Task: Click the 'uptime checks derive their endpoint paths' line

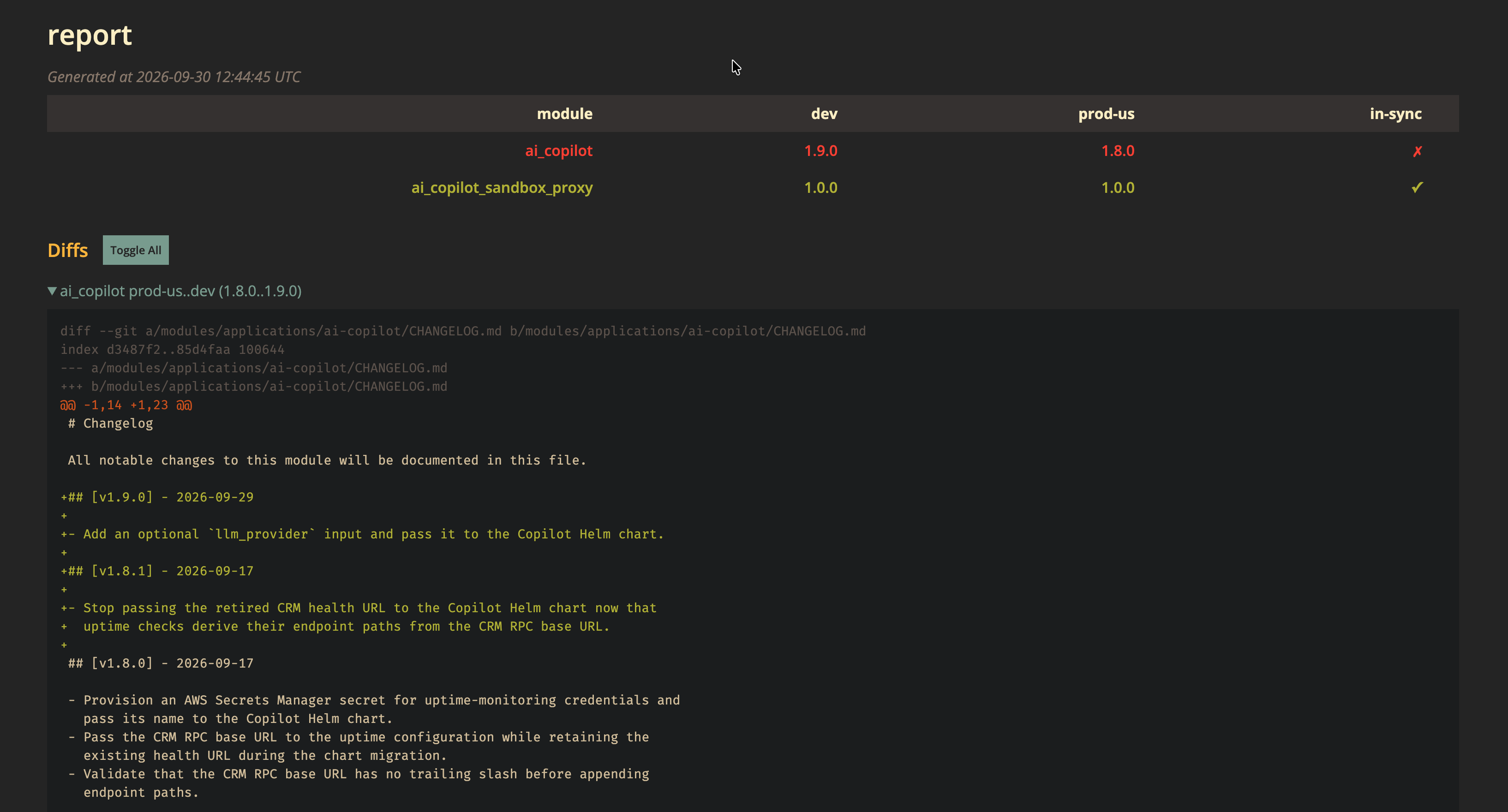Action: (x=335, y=627)
